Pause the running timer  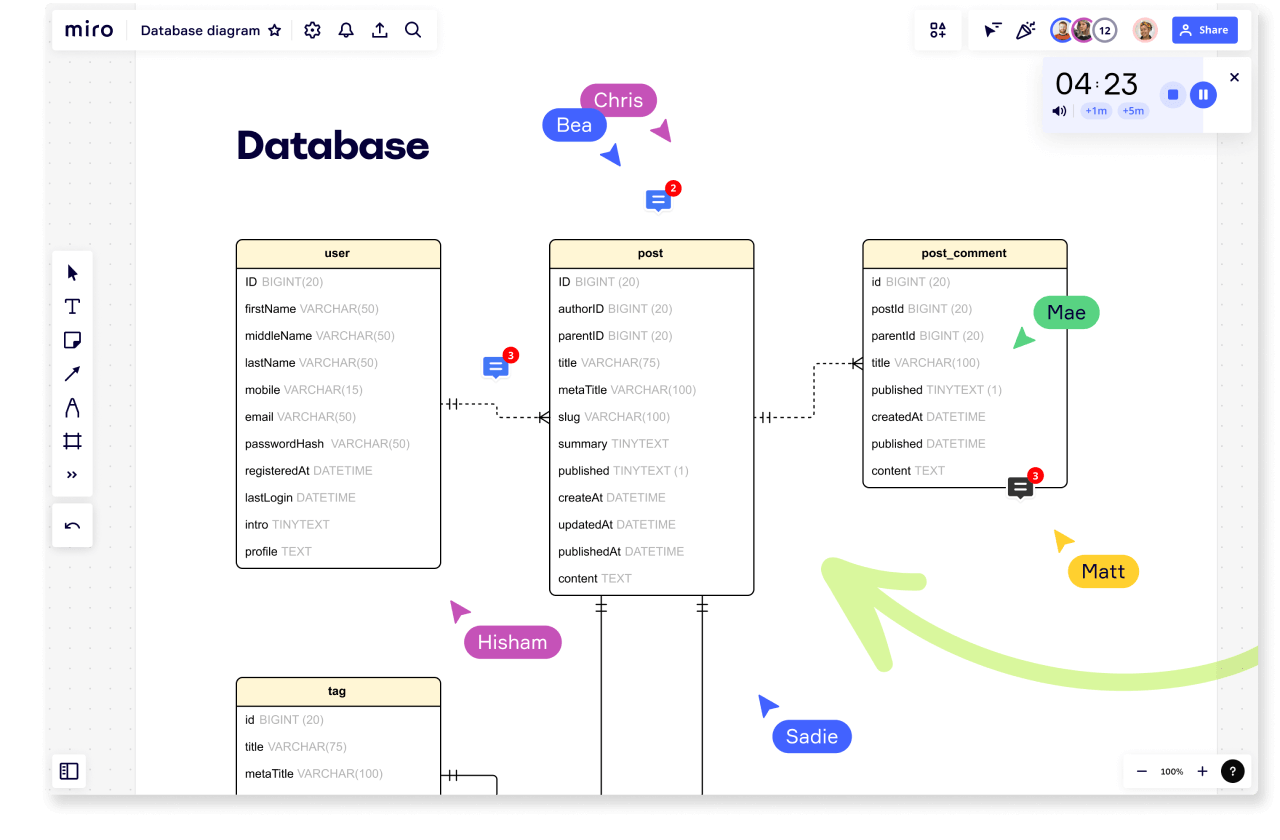(x=1203, y=94)
